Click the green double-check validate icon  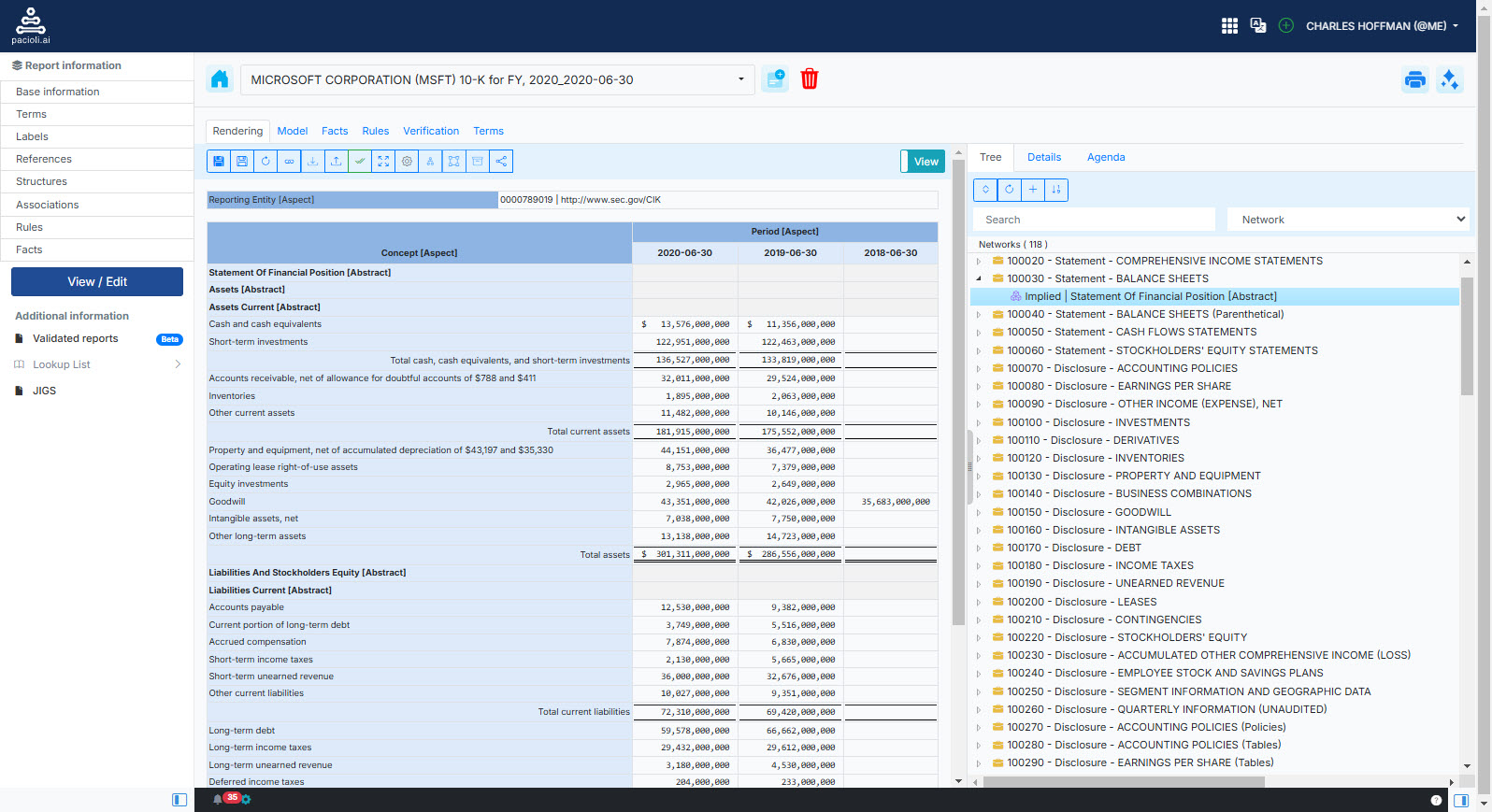(x=360, y=162)
